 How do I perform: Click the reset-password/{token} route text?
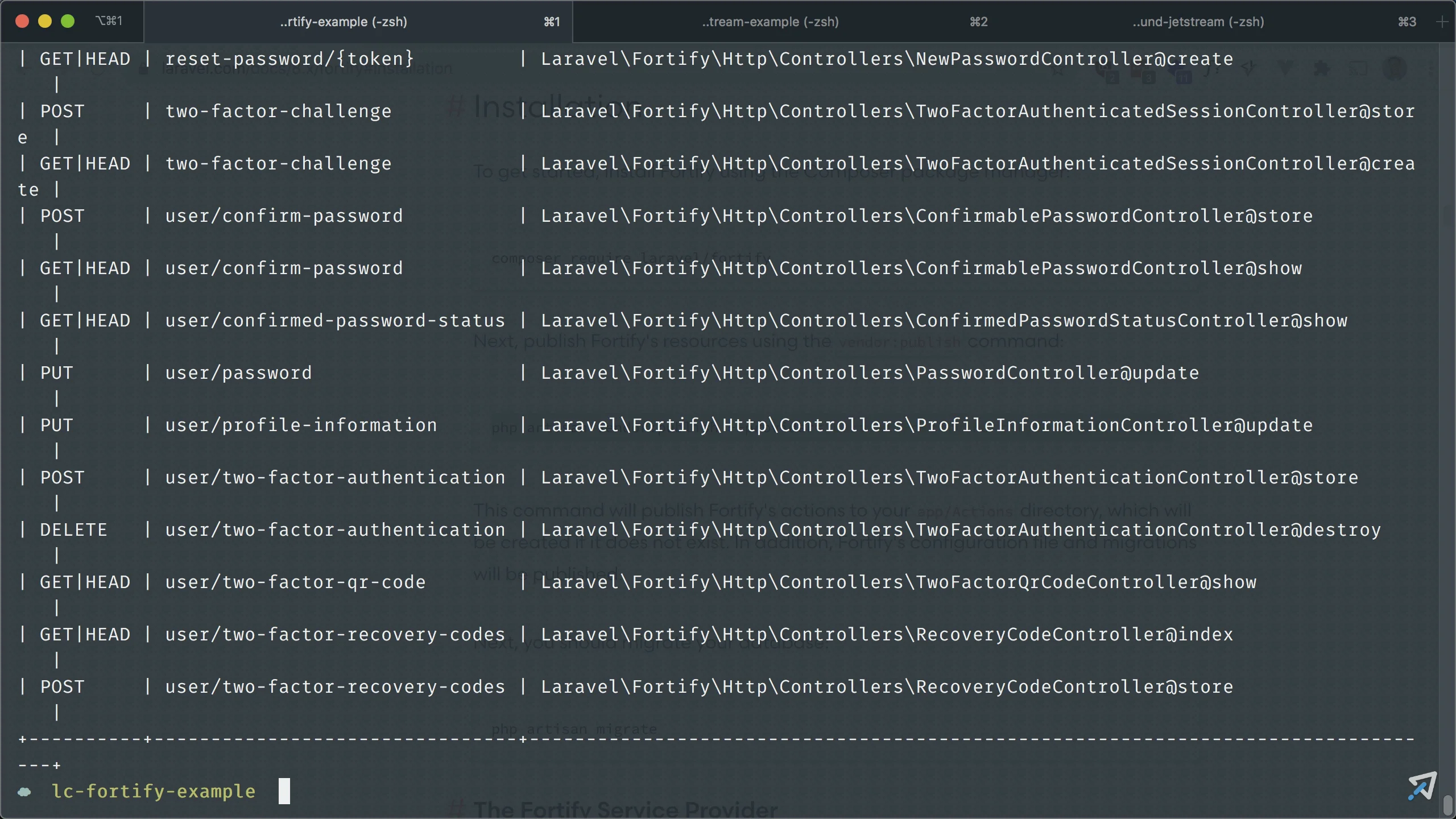click(x=289, y=59)
